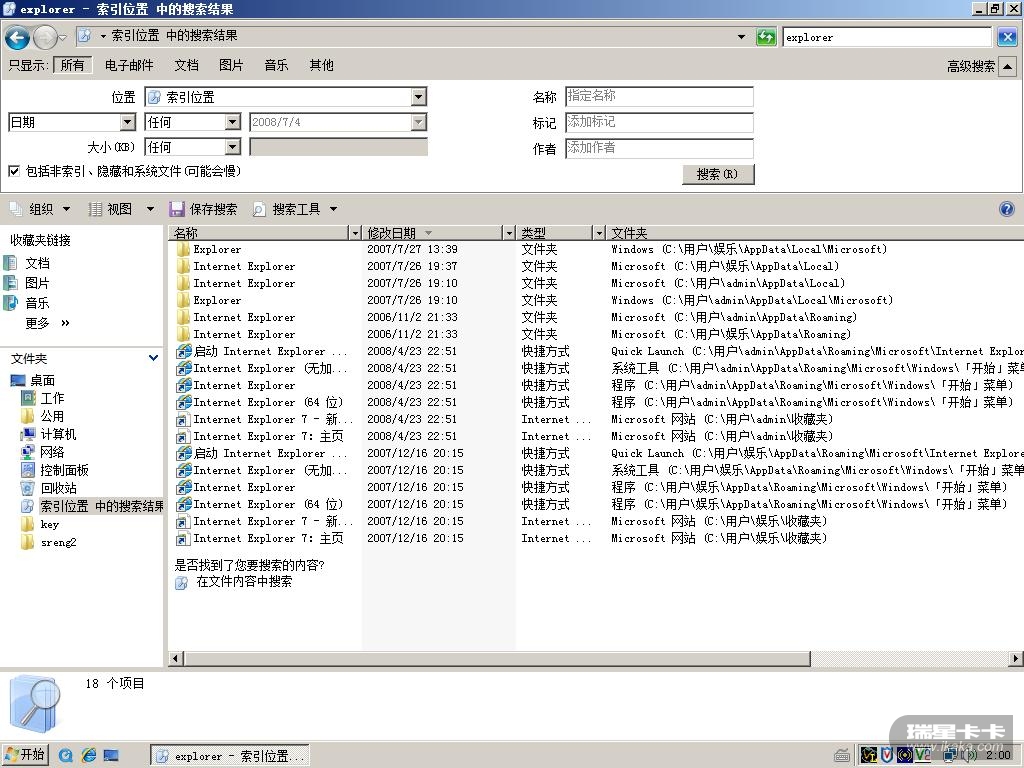1024x768 pixels.
Task: Filter results to 电子邮件
Action: click(129, 65)
